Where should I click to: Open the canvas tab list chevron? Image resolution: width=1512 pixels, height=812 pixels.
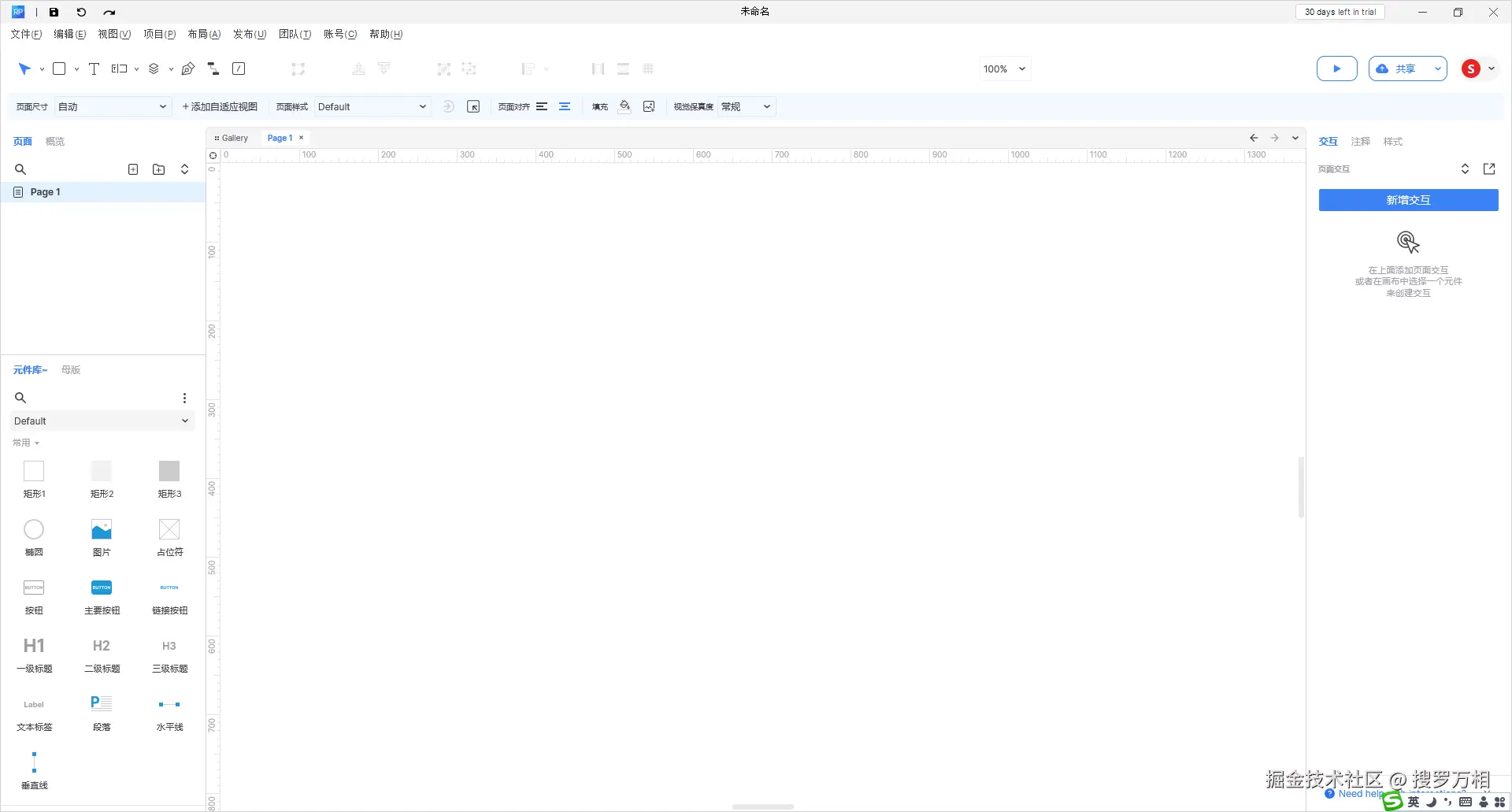click(x=1295, y=138)
